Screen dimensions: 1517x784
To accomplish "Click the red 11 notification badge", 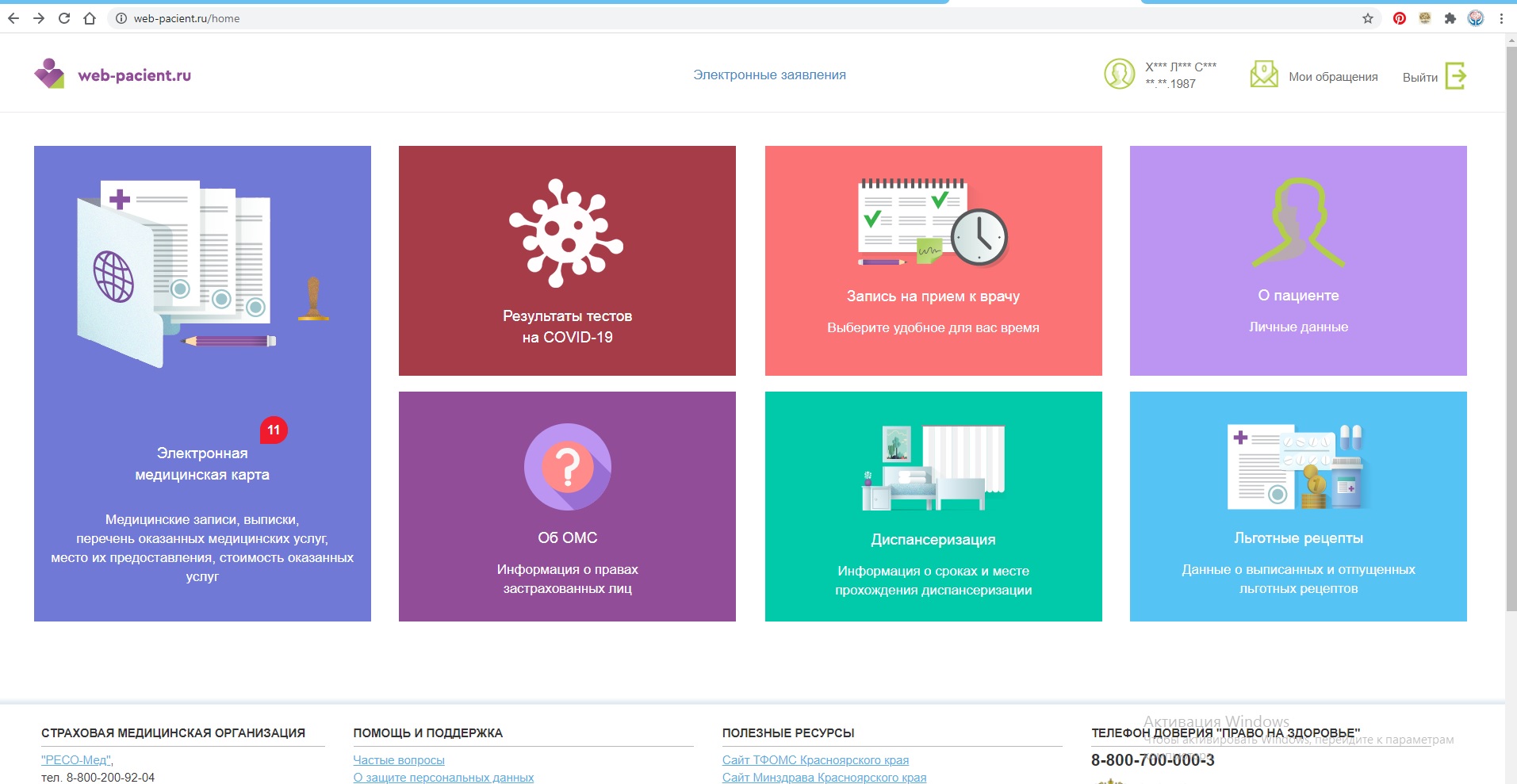I will coord(274,430).
